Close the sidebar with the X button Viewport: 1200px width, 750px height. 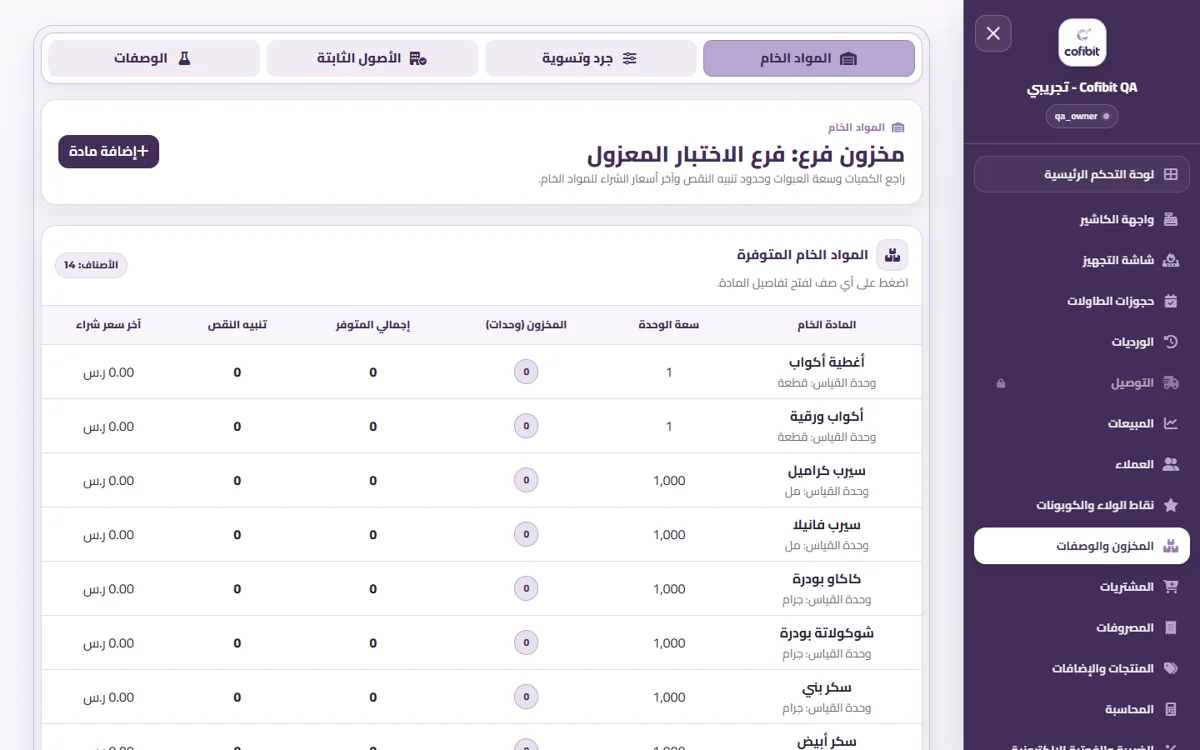(x=993, y=34)
